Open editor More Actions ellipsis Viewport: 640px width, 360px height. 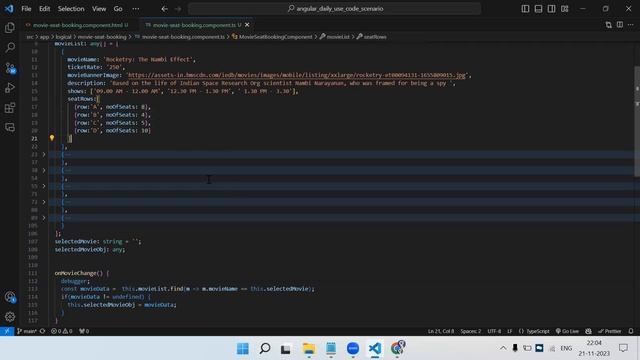(631, 25)
